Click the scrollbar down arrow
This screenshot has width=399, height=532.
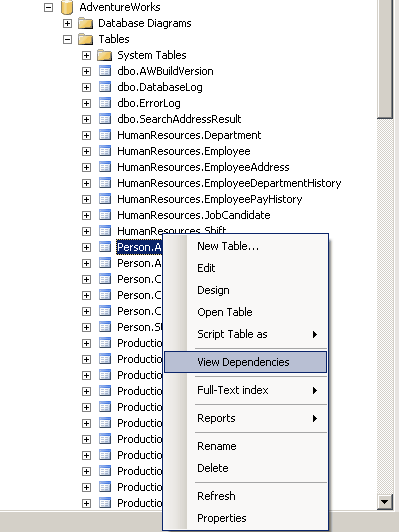click(385, 501)
